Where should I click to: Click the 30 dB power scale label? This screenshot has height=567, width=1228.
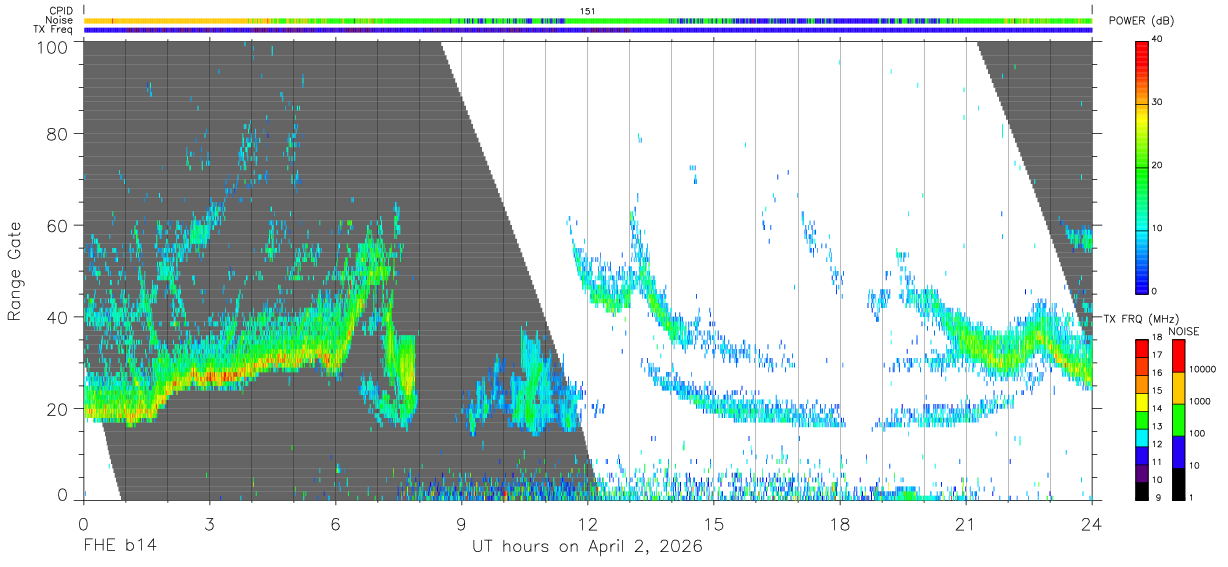[1158, 103]
